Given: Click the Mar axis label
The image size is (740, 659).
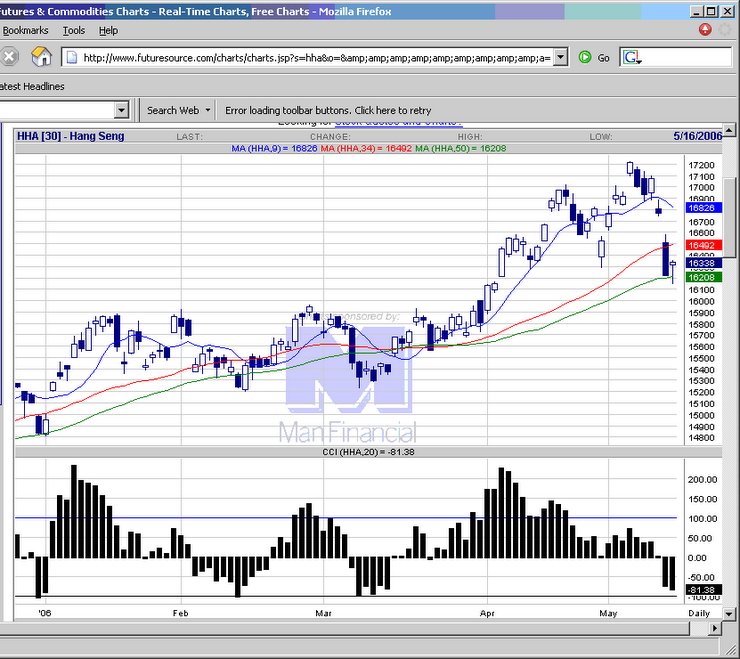Looking at the screenshot, I should (x=323, y=613).
